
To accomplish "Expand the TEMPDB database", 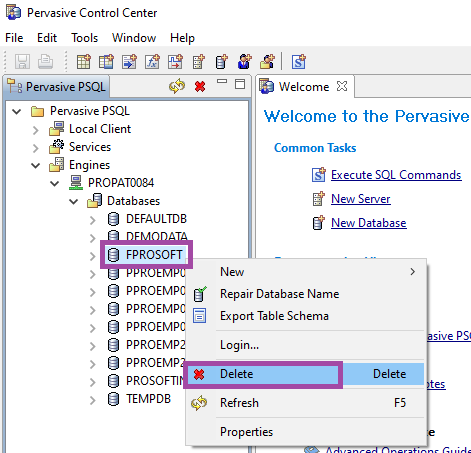I will 93,400.
